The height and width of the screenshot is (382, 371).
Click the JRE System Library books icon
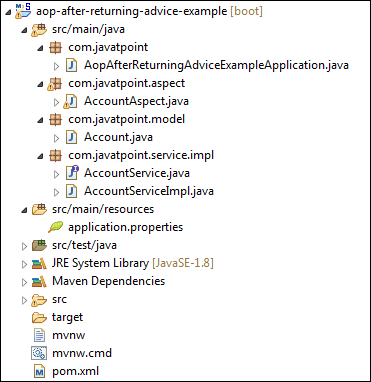tap(39, 263)
